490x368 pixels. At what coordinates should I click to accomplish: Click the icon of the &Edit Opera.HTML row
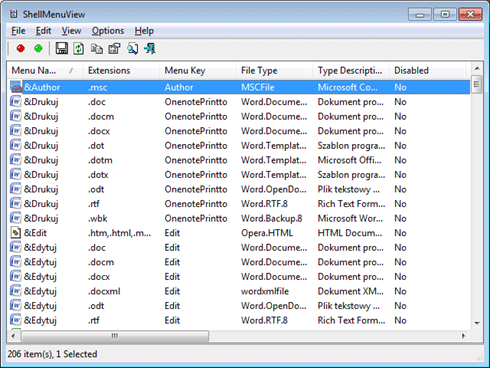(x=16, y=233)
